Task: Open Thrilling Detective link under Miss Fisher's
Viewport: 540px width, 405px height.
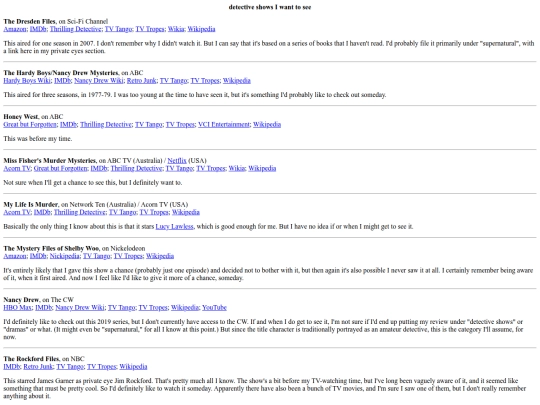Action: [x=136, y=168]
